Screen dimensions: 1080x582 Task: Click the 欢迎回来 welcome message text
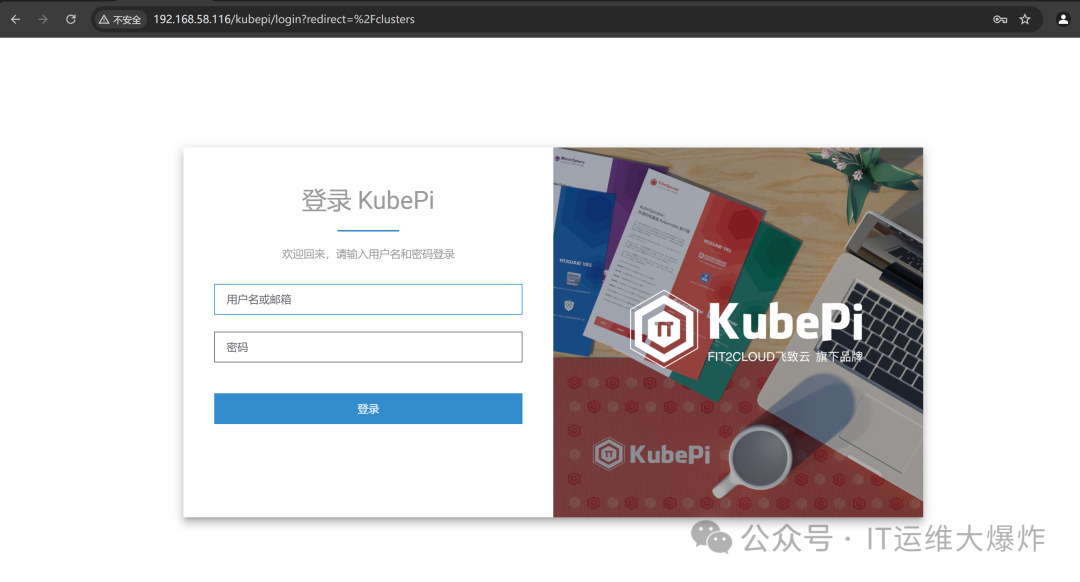pyautogui.click(x=368, y=254)
